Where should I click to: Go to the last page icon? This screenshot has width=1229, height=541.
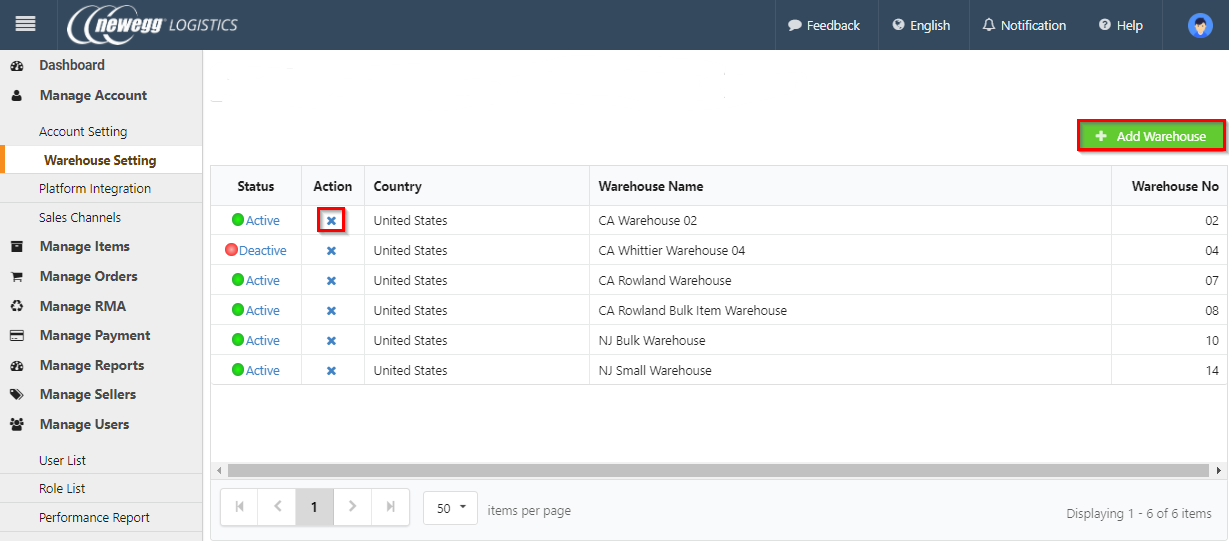tap(390, 507)
